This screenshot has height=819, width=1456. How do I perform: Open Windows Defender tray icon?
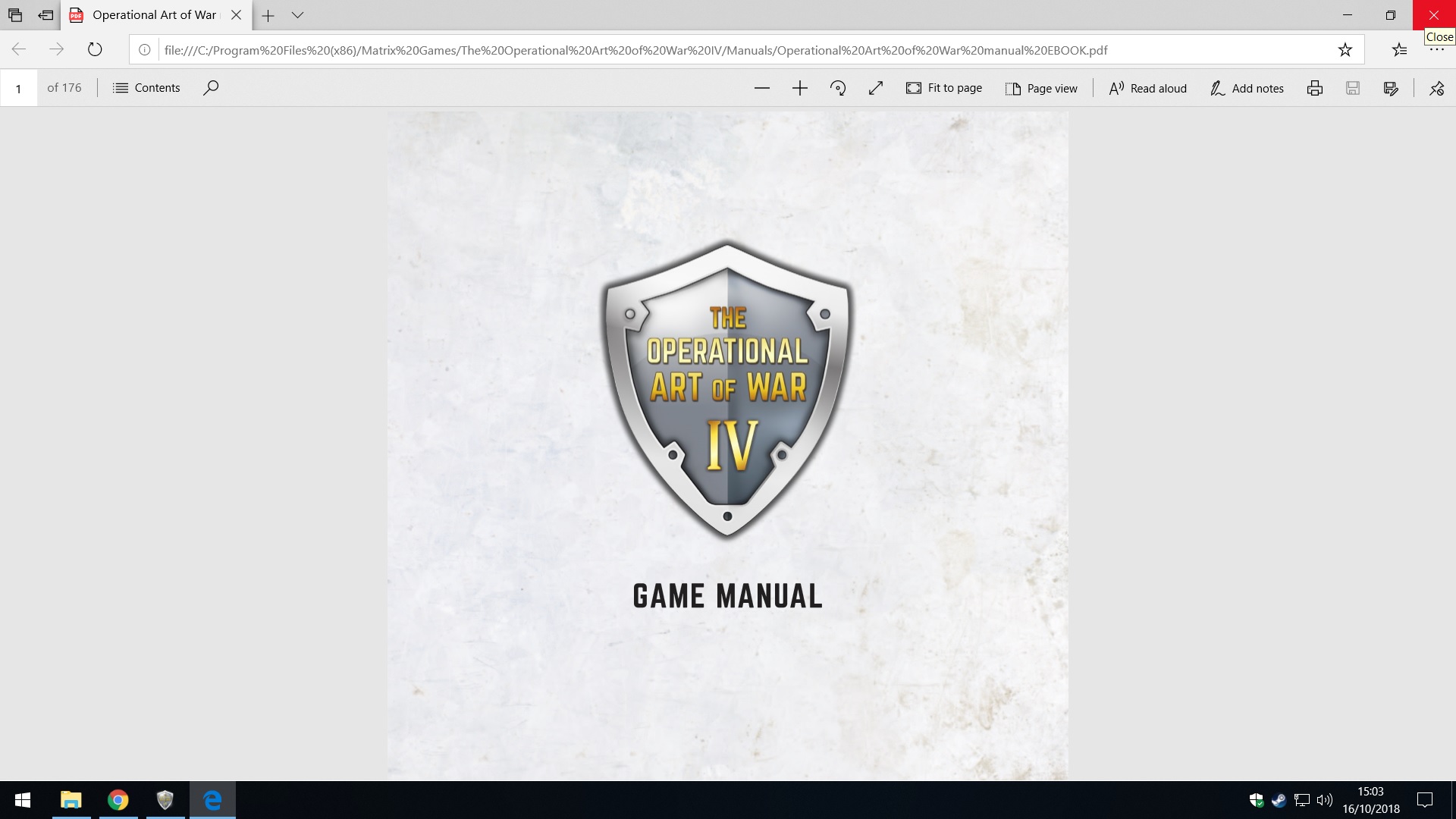[x=1256, y=800]
